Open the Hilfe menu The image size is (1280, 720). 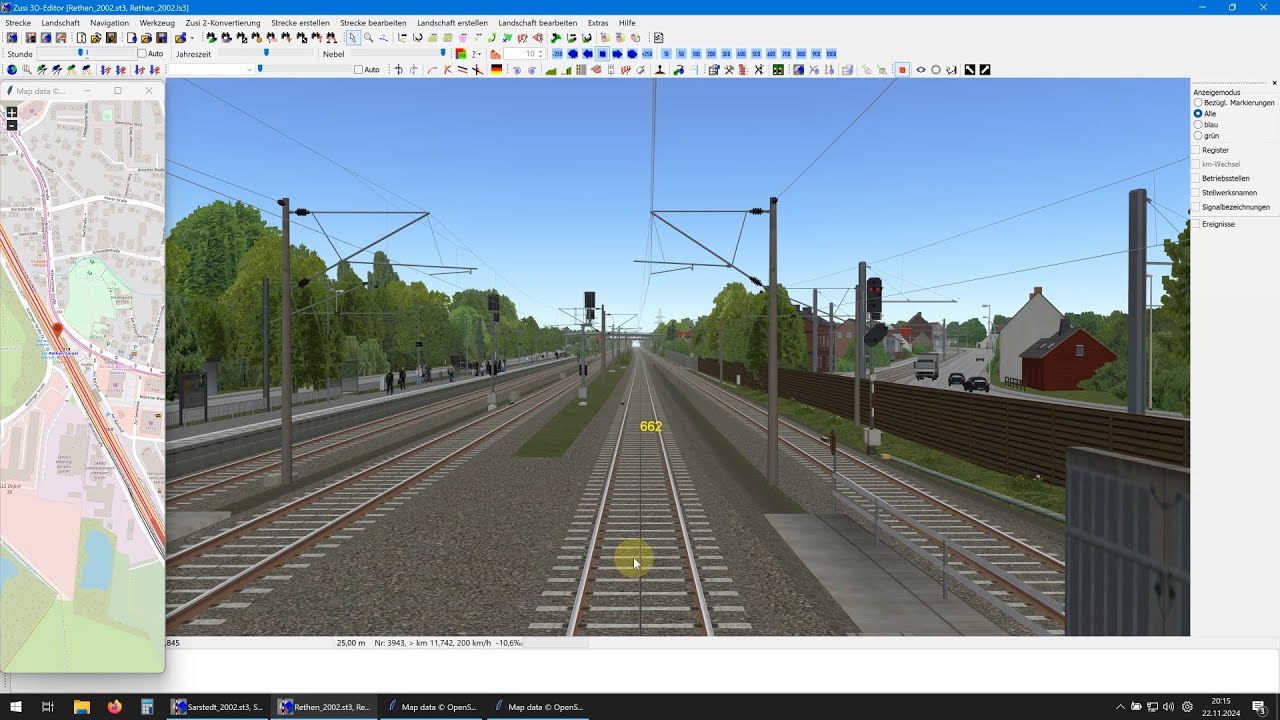coord(627,22)
